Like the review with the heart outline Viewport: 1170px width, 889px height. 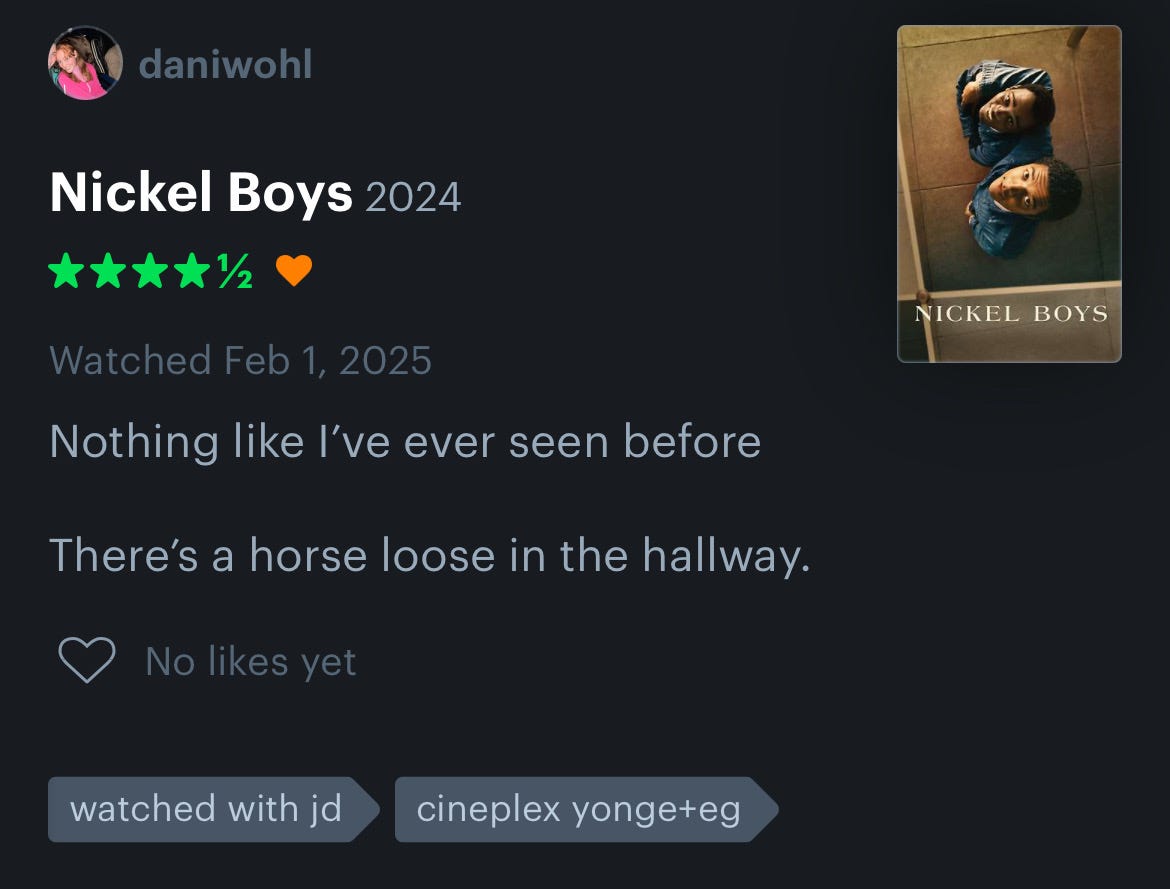(87, 660)
